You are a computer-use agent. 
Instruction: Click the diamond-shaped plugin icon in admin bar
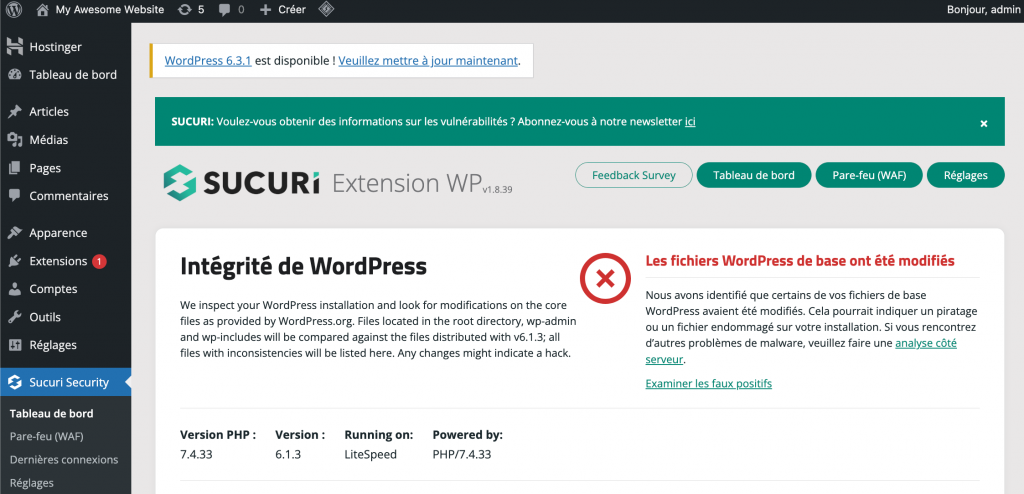(x=326, y=10)
